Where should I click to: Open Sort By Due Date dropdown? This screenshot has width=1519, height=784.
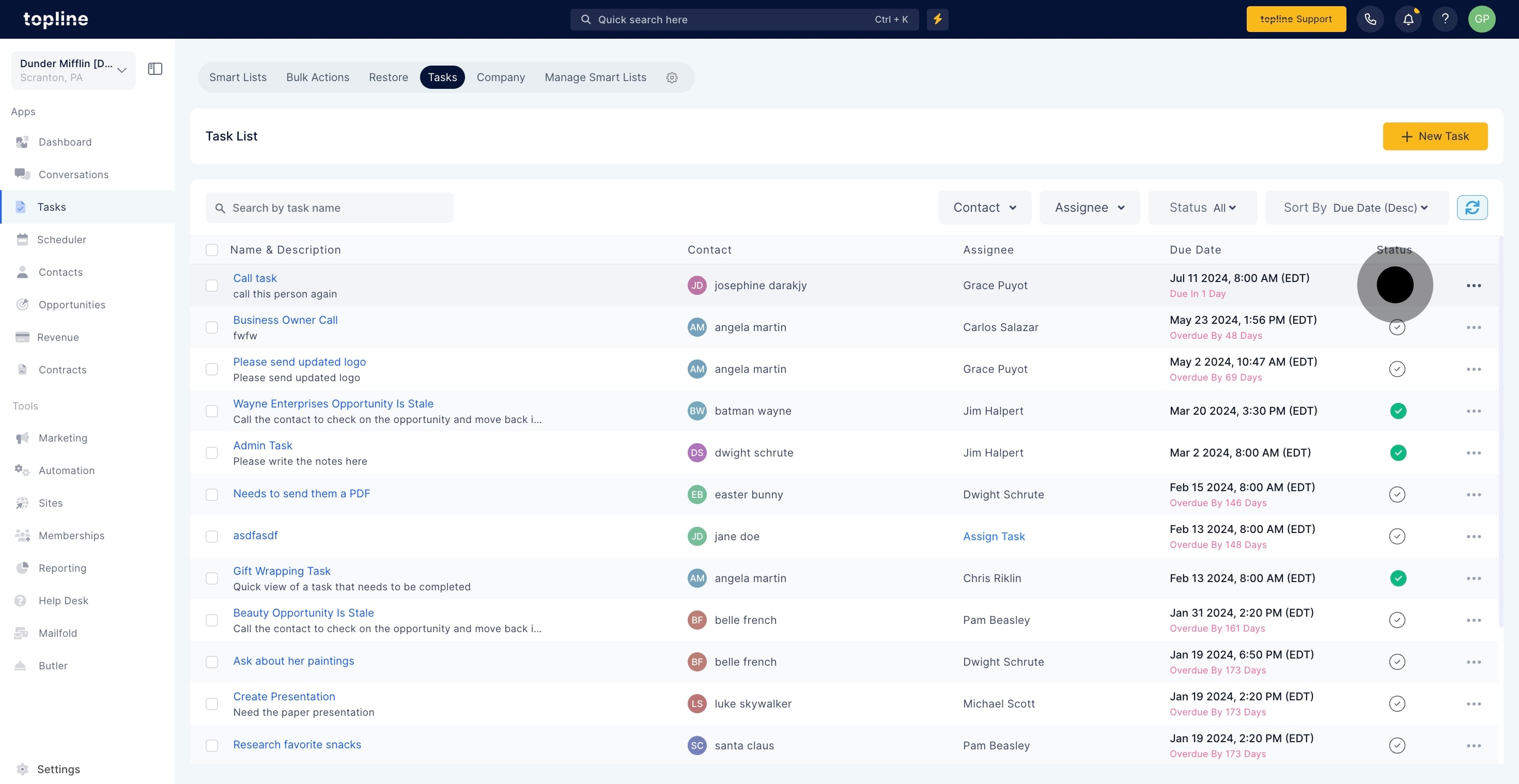pos(1356,208)
